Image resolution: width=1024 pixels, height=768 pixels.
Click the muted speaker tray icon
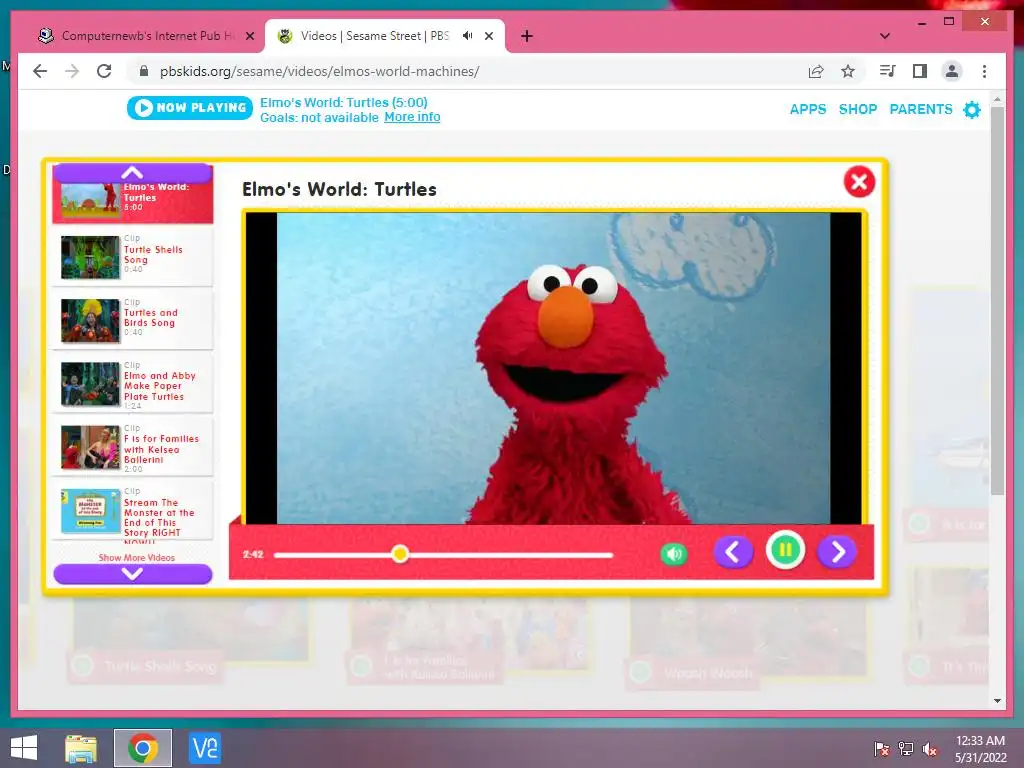point(930,749)
